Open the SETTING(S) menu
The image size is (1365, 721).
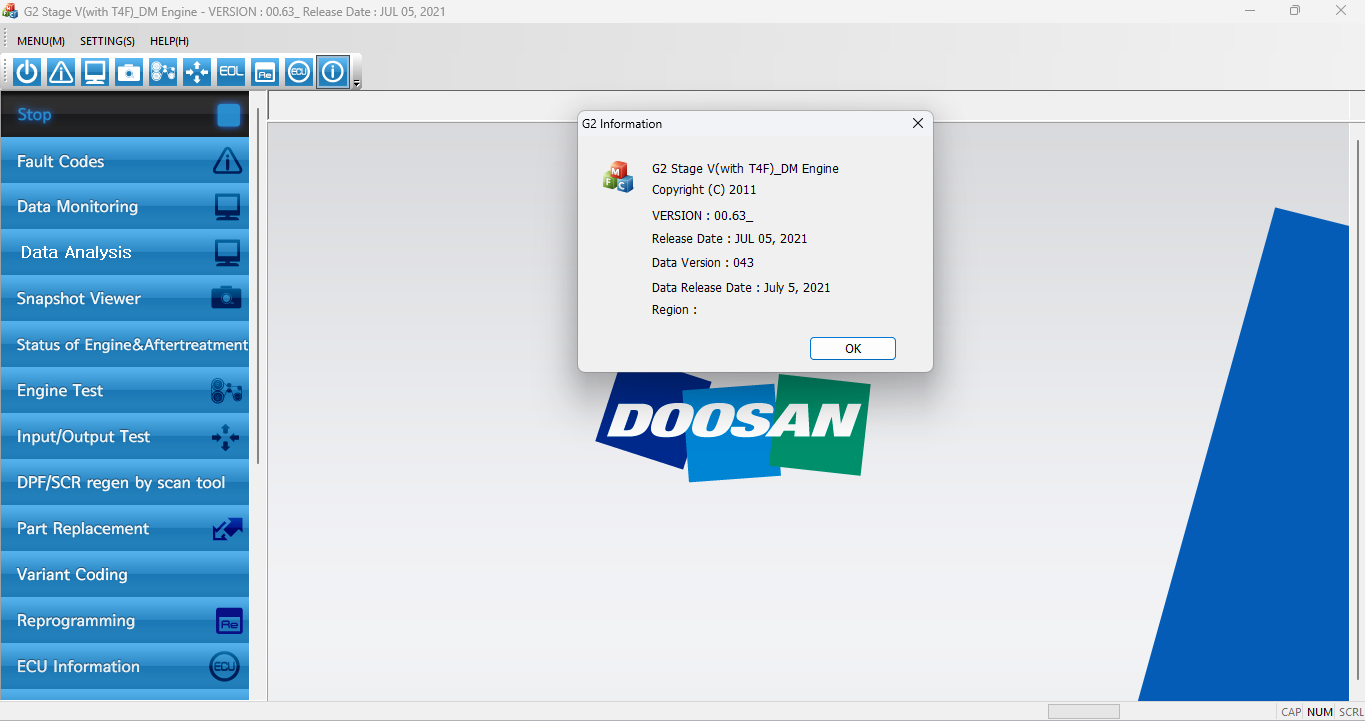107,41
